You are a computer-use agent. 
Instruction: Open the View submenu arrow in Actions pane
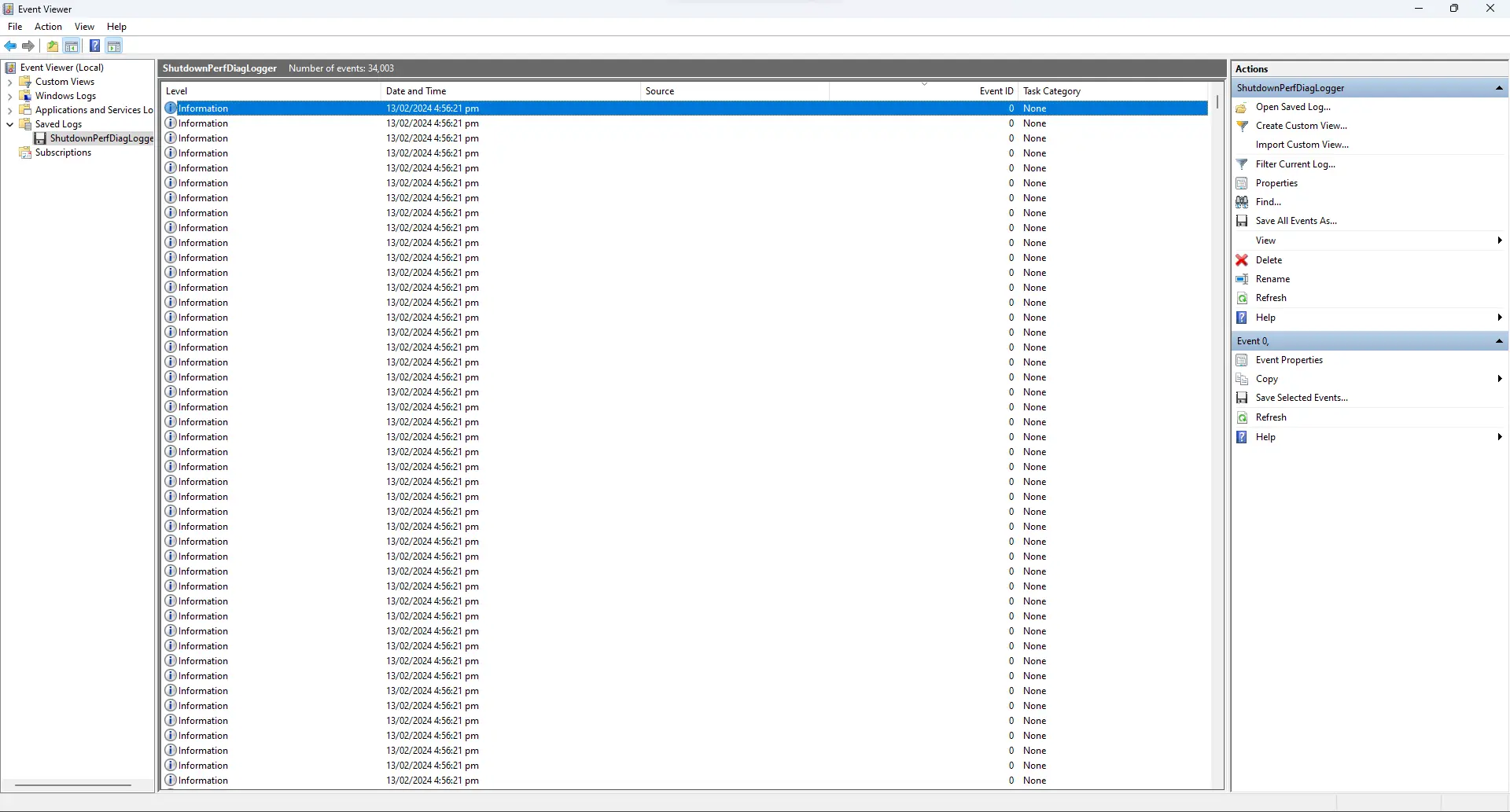(x=1500, y=241)
